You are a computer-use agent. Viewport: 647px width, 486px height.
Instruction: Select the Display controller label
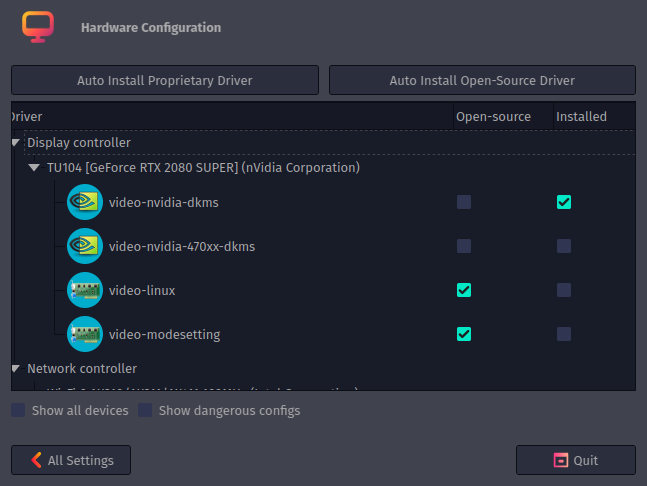[79, 143]
